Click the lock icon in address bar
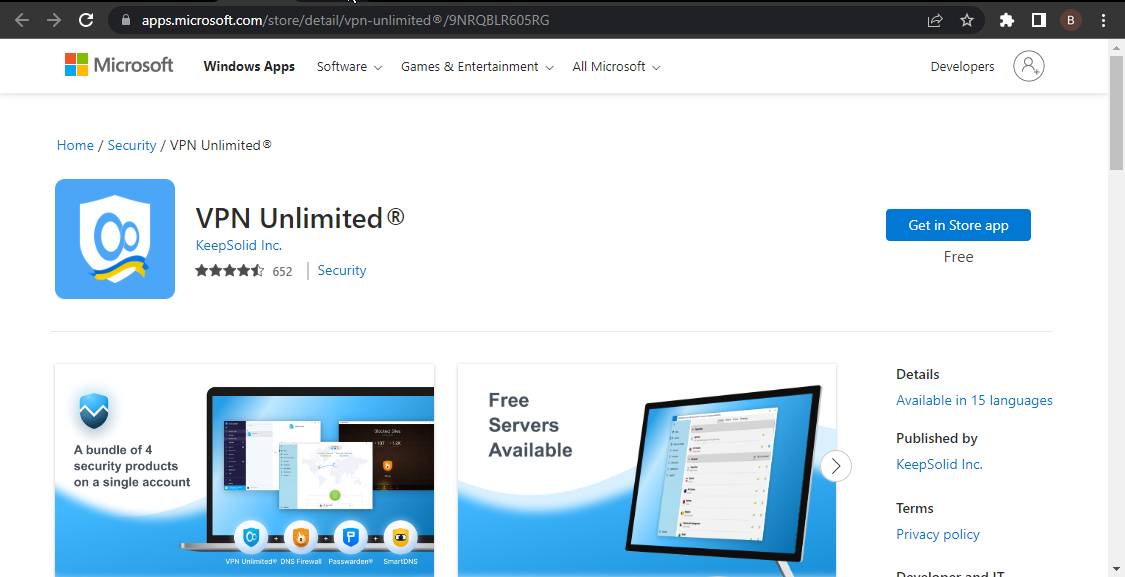This screenshot has height=577, width=1125. tap(126, 20)
